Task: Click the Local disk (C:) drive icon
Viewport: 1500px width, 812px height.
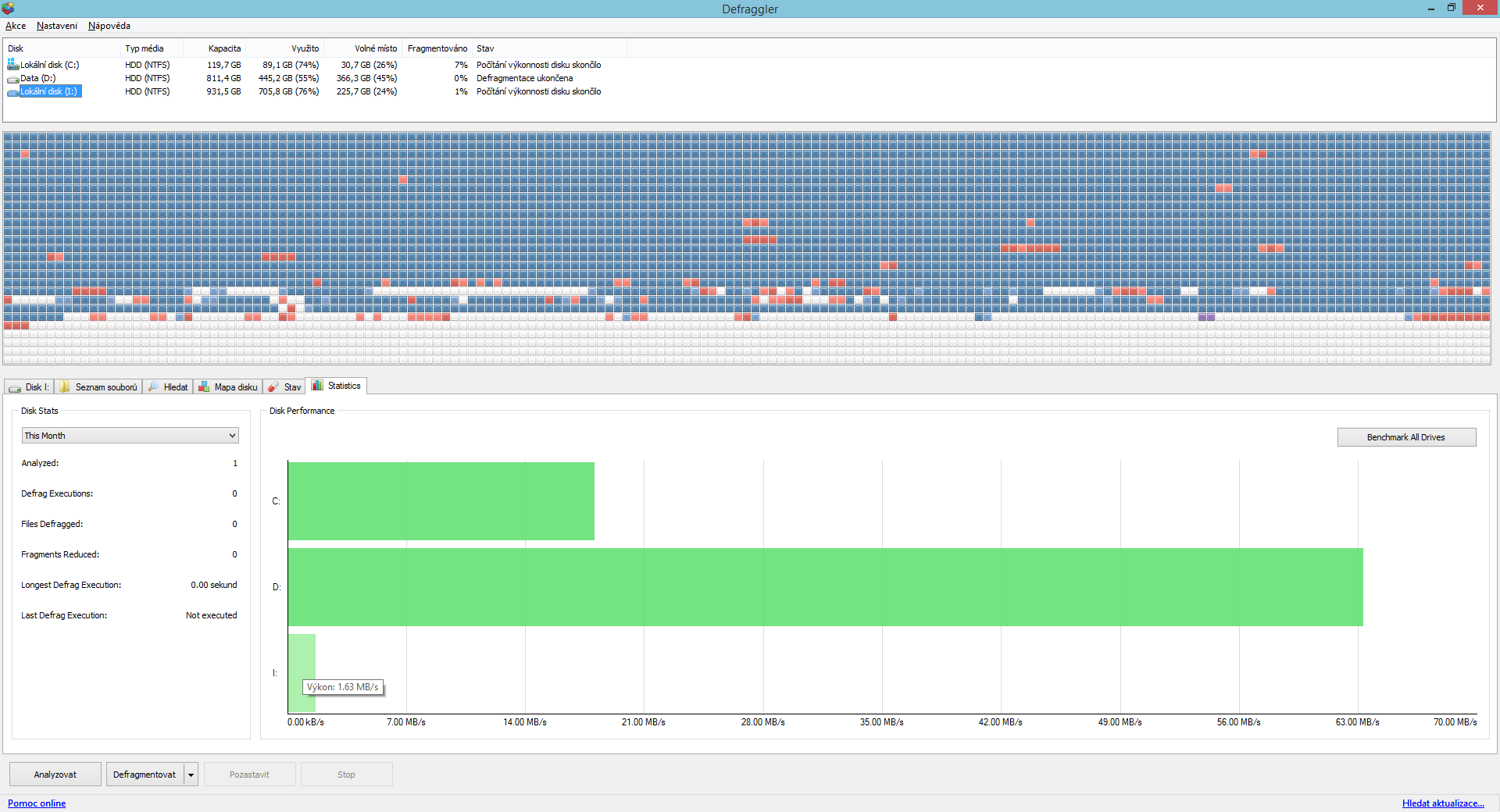Action: [x=12, y=65]
